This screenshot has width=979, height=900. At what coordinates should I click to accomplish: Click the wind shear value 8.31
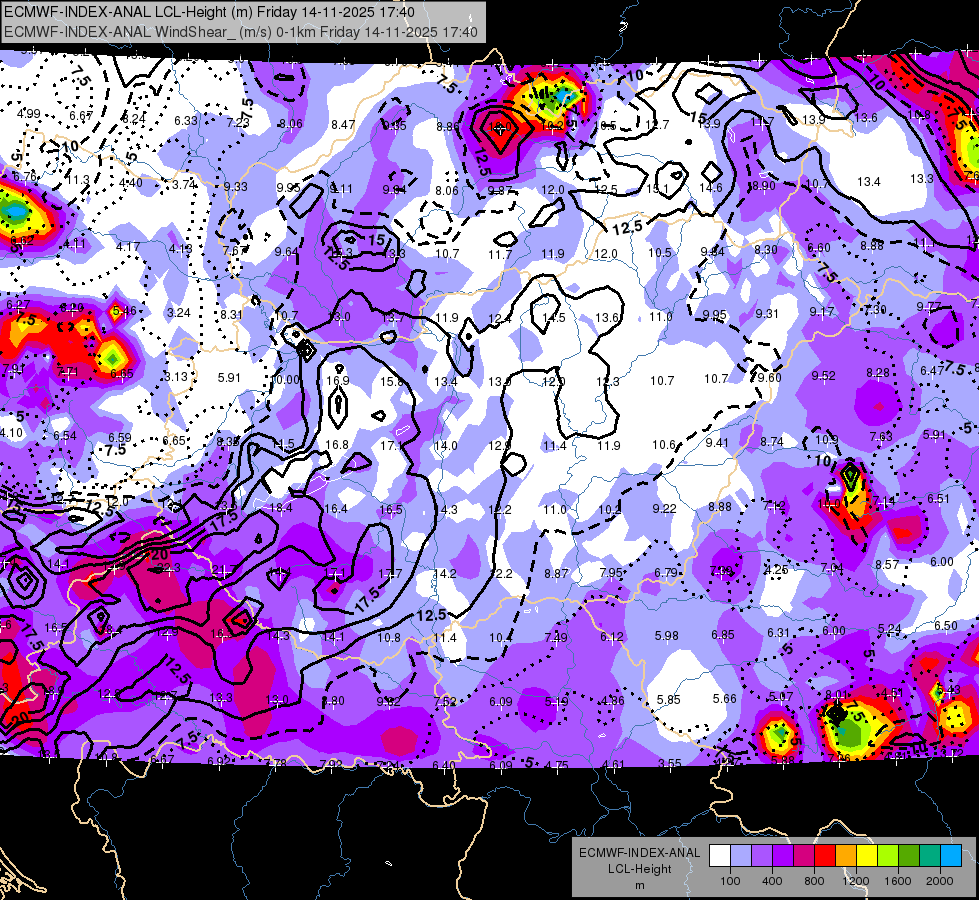232,315
